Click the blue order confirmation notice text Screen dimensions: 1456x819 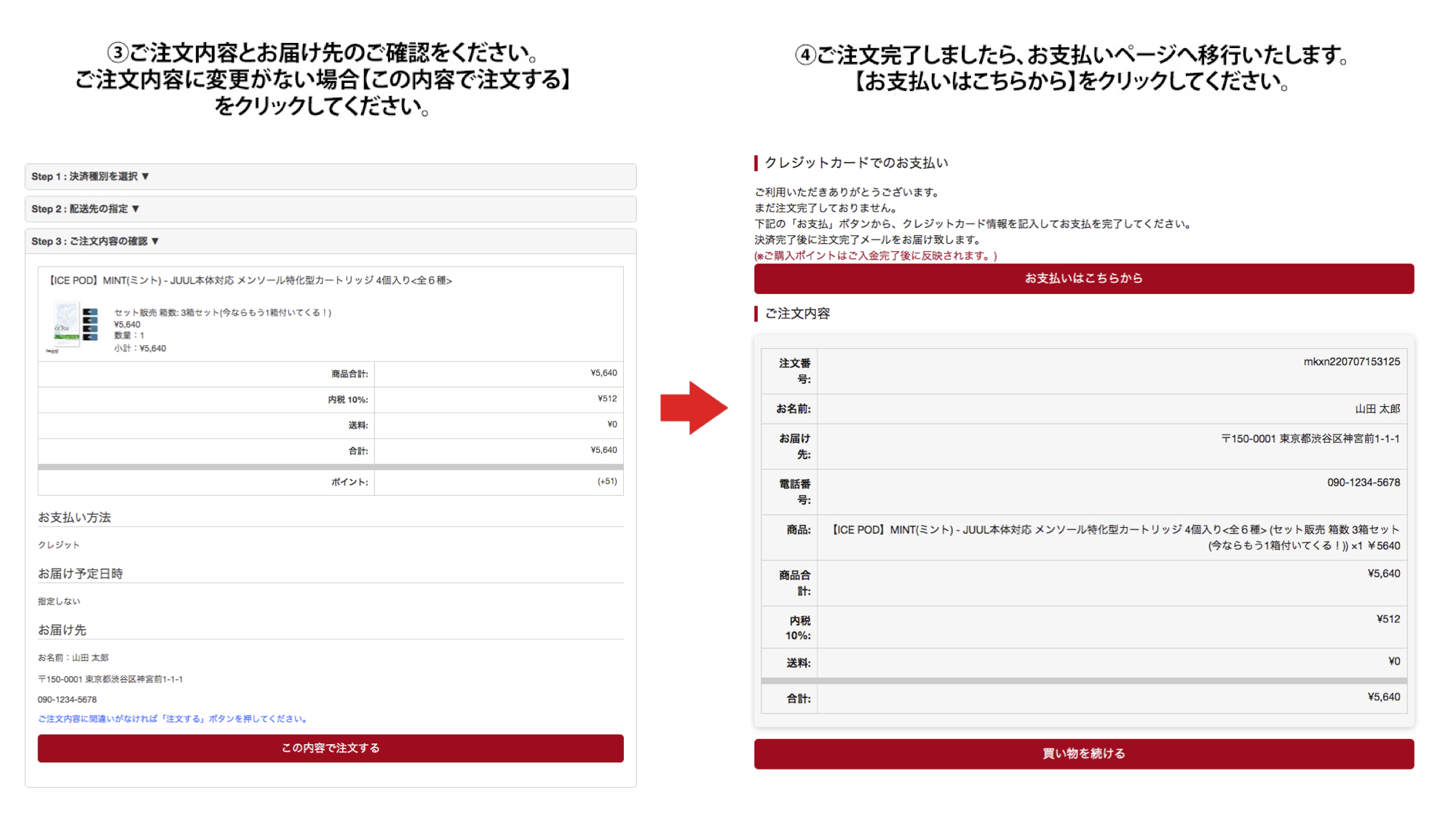[x=173, y=719]
